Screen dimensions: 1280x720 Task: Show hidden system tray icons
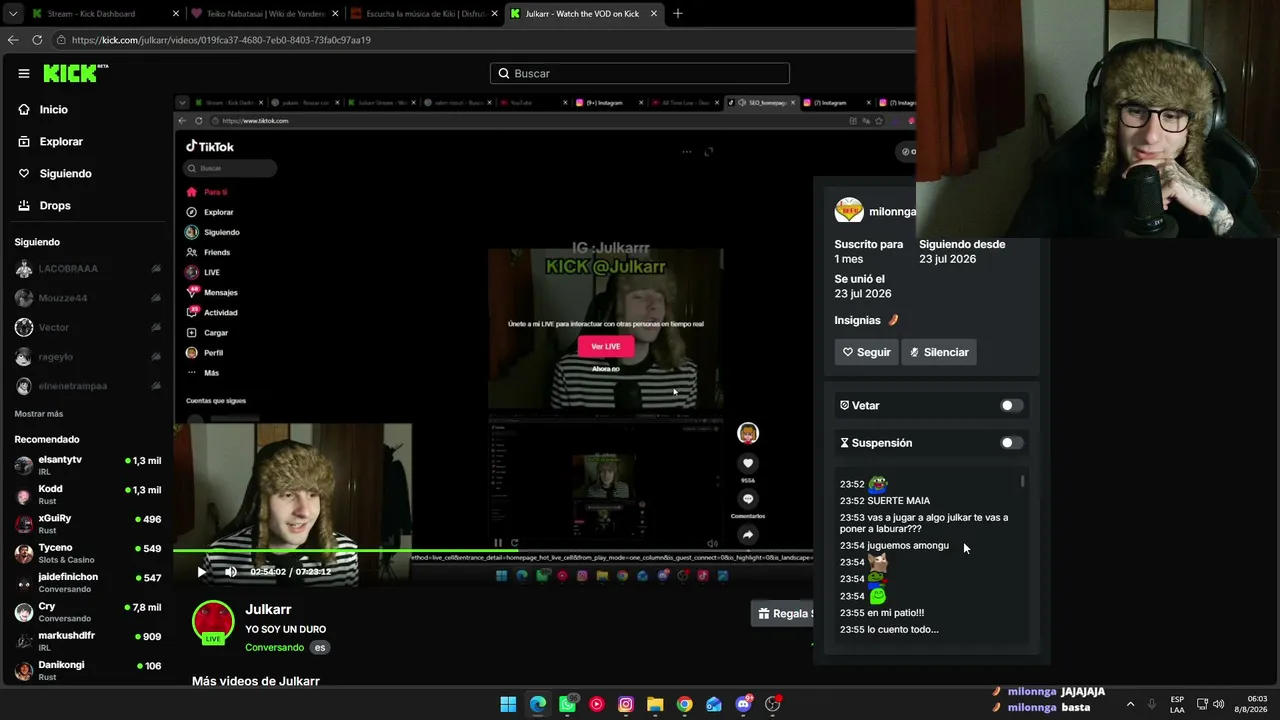coord(1130,704)
